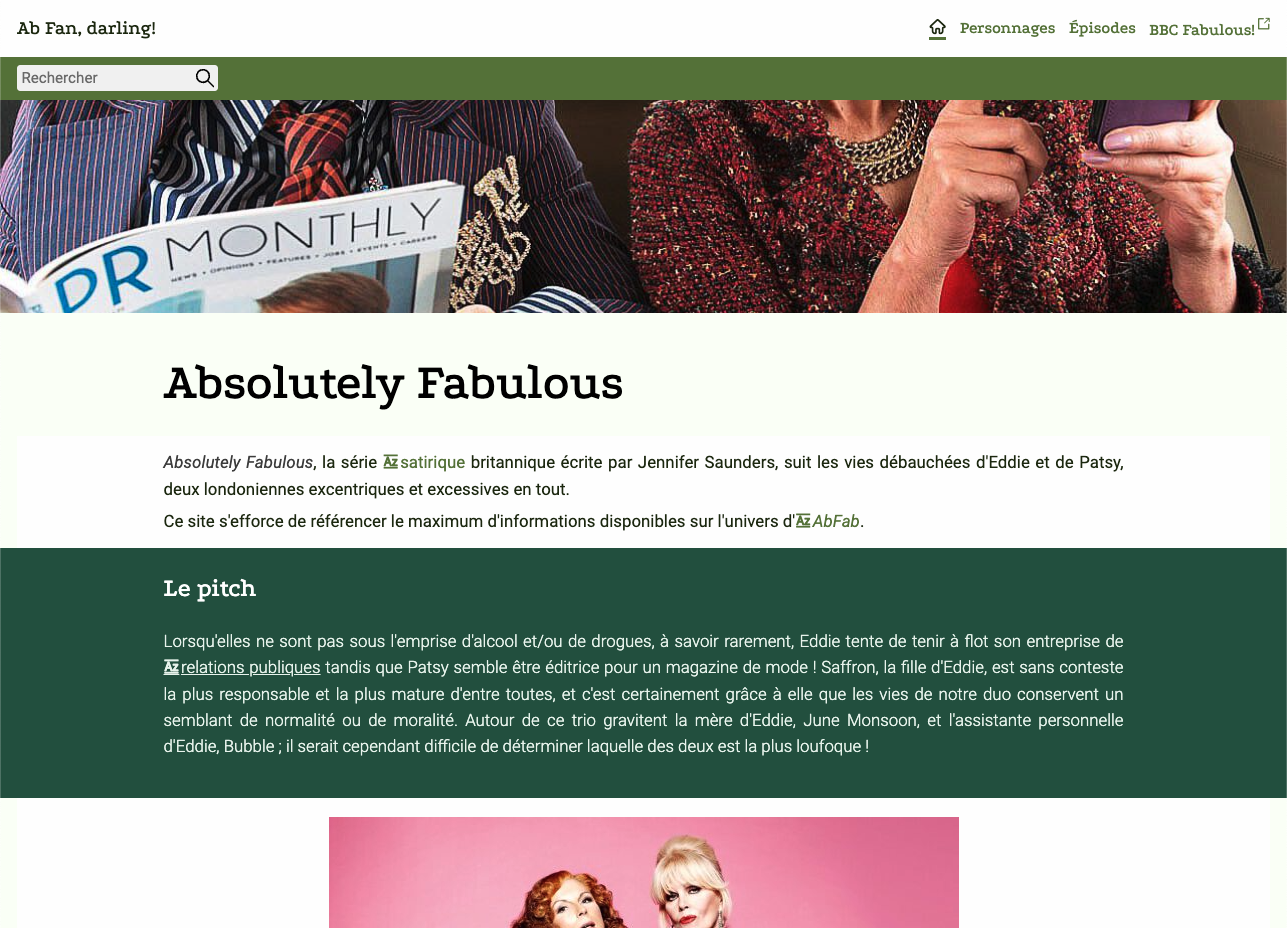The height and width of the screenshot is (928, 1287).
Task: Click the pitch paragraph mentioning June Monsoon
Action: 643,694
